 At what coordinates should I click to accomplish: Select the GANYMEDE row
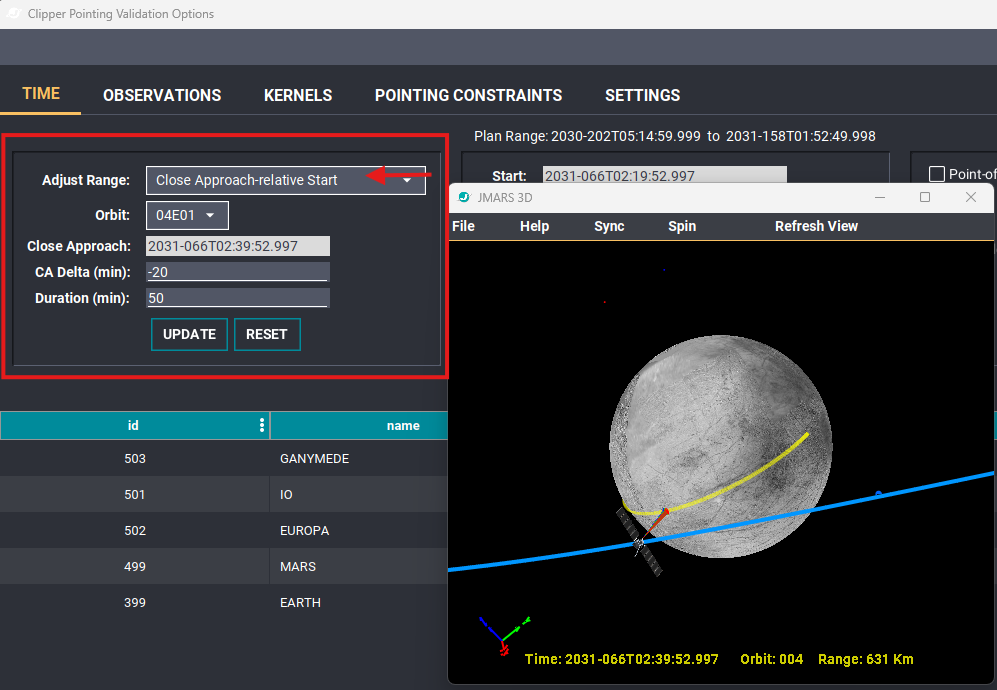tap(224, 459)
